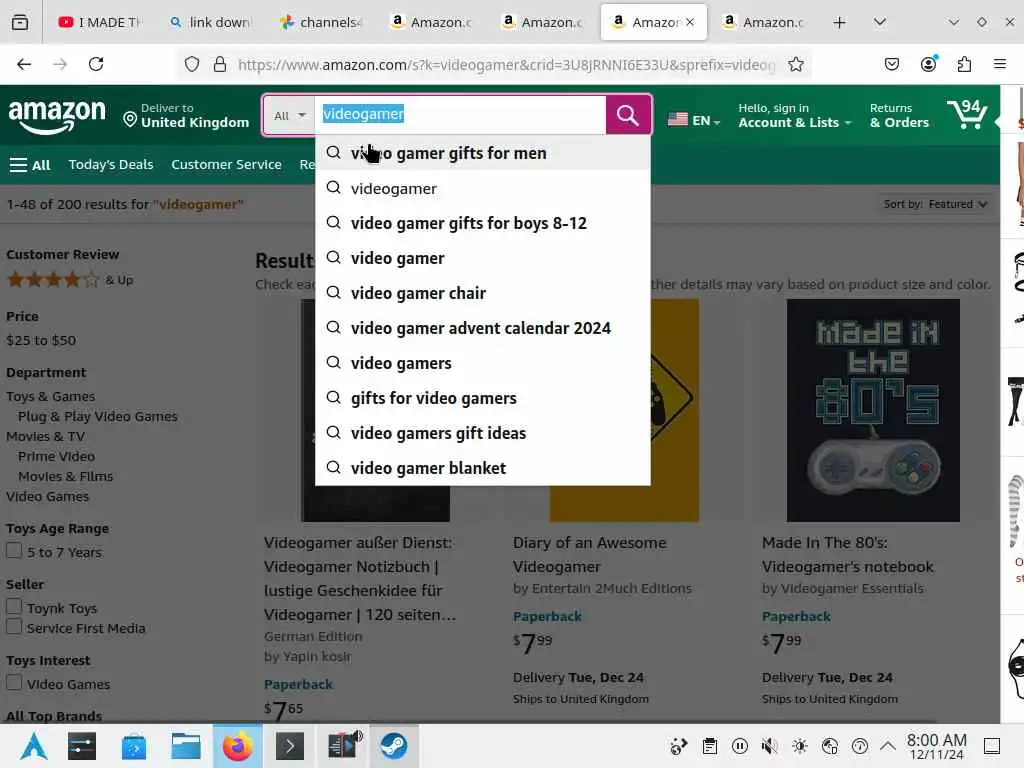The height and width of the screenshot is (768, 1024).
Task: Open Customer Service link
Action: (x=226, y=165)
